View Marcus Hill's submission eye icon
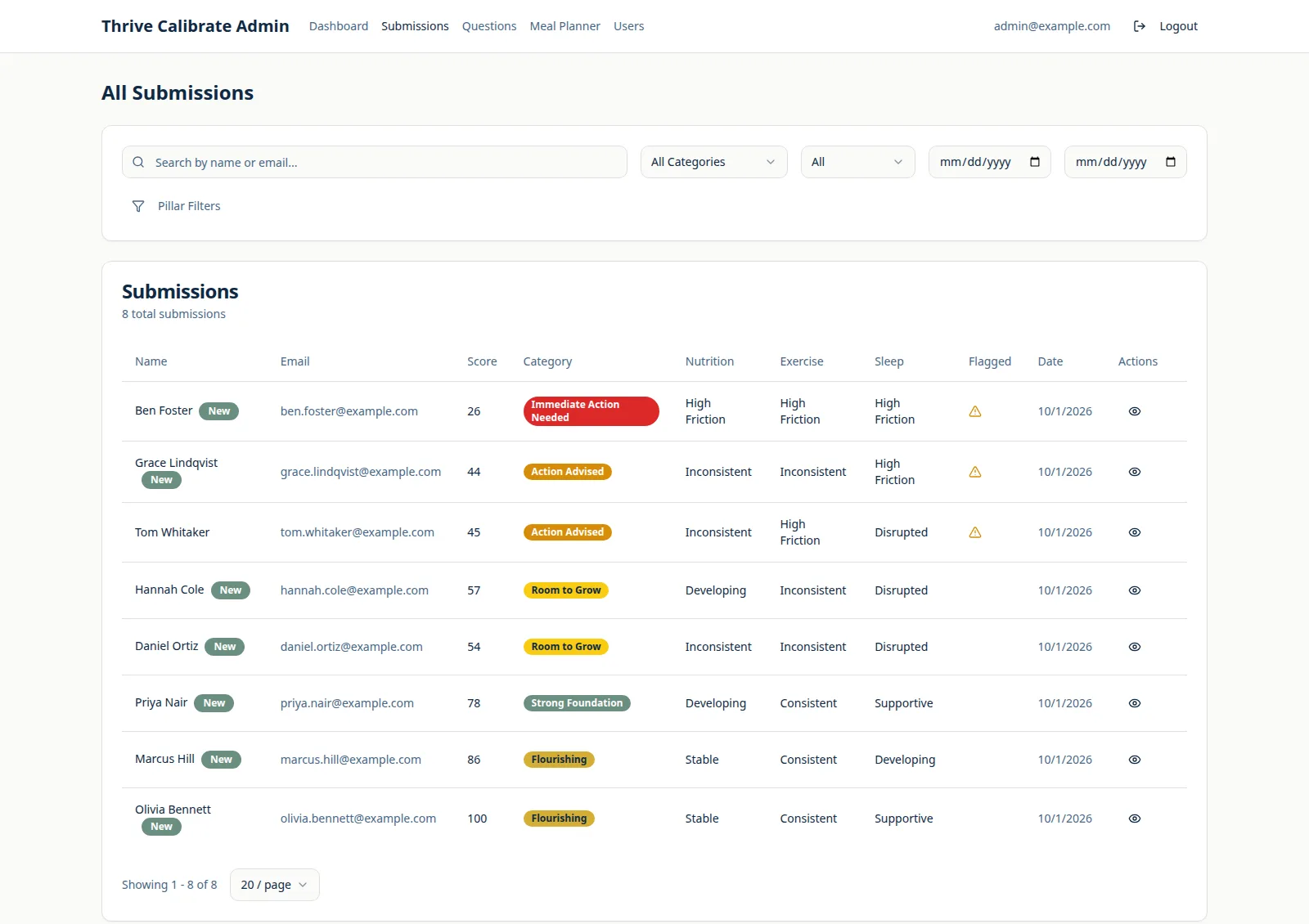 coord(1134,760)
